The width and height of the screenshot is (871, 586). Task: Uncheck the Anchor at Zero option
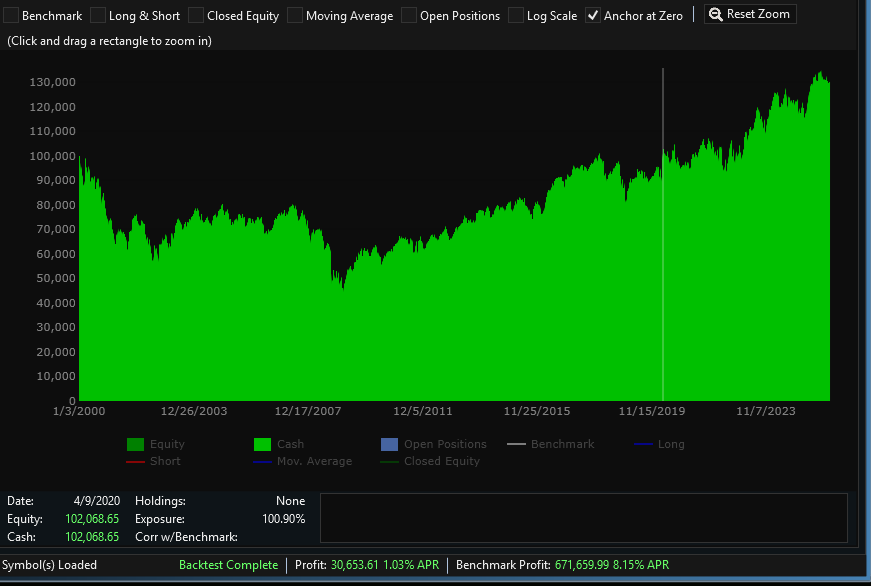point(593,16)
